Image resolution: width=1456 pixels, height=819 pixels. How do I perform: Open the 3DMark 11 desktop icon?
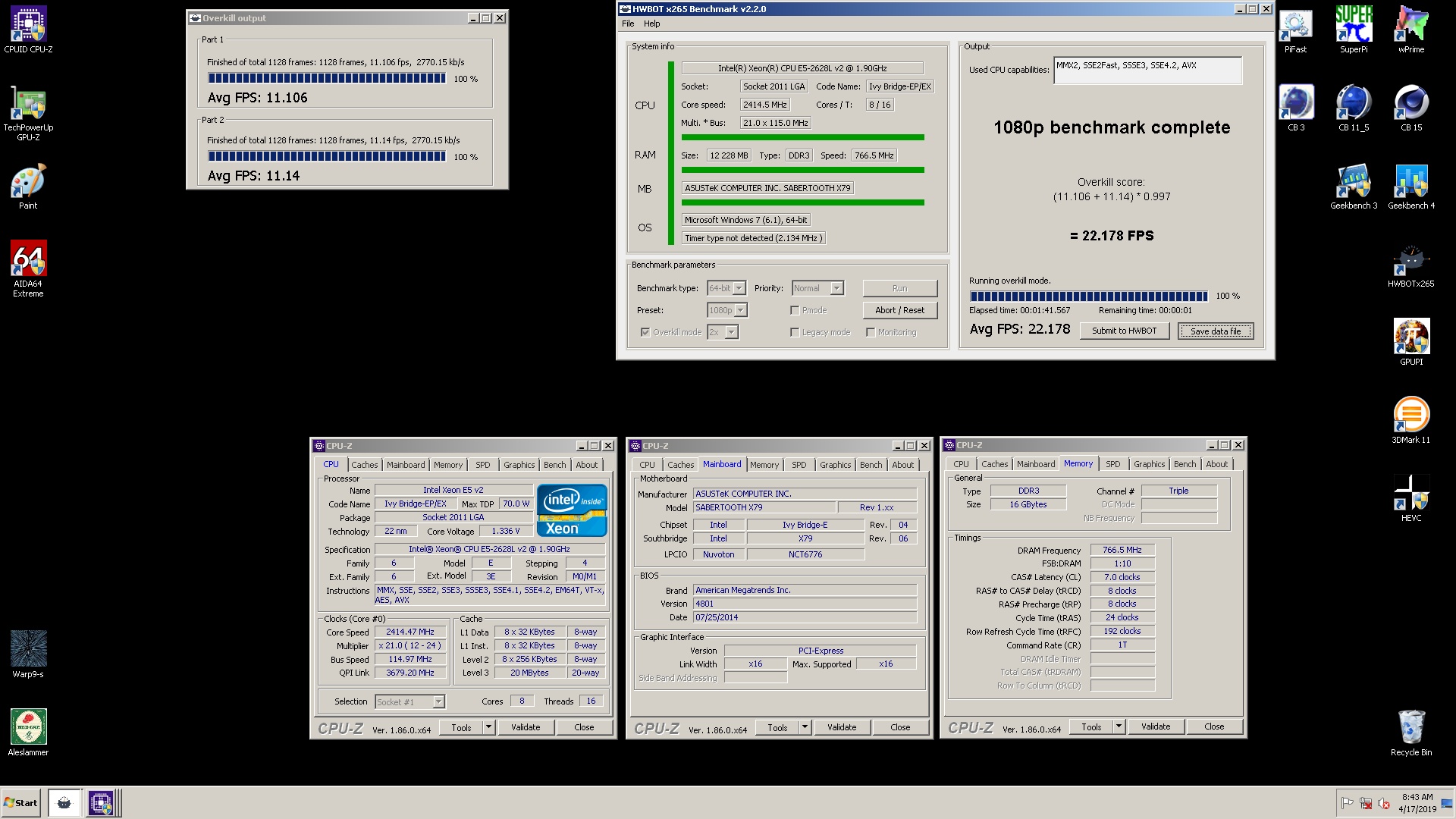tap(1411, 421)
